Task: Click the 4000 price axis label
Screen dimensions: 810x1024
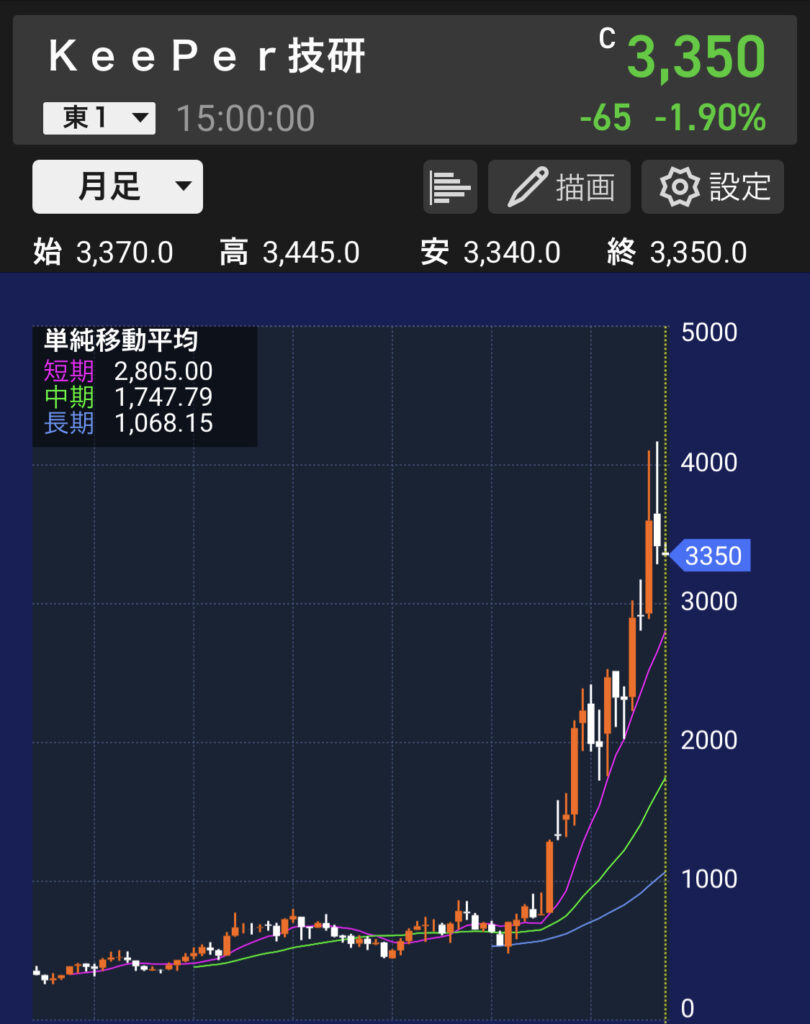Action: tap(709, 463)
